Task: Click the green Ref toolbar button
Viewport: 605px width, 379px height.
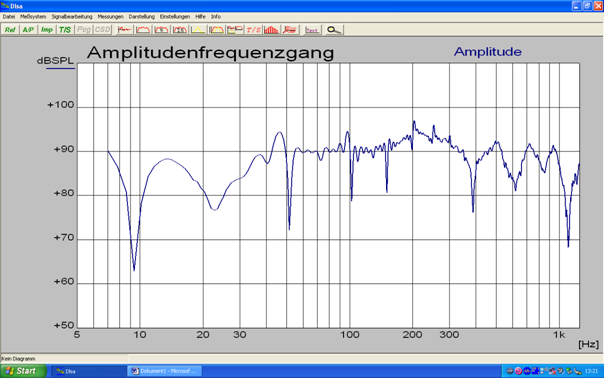Action: (x=10, y=30)
